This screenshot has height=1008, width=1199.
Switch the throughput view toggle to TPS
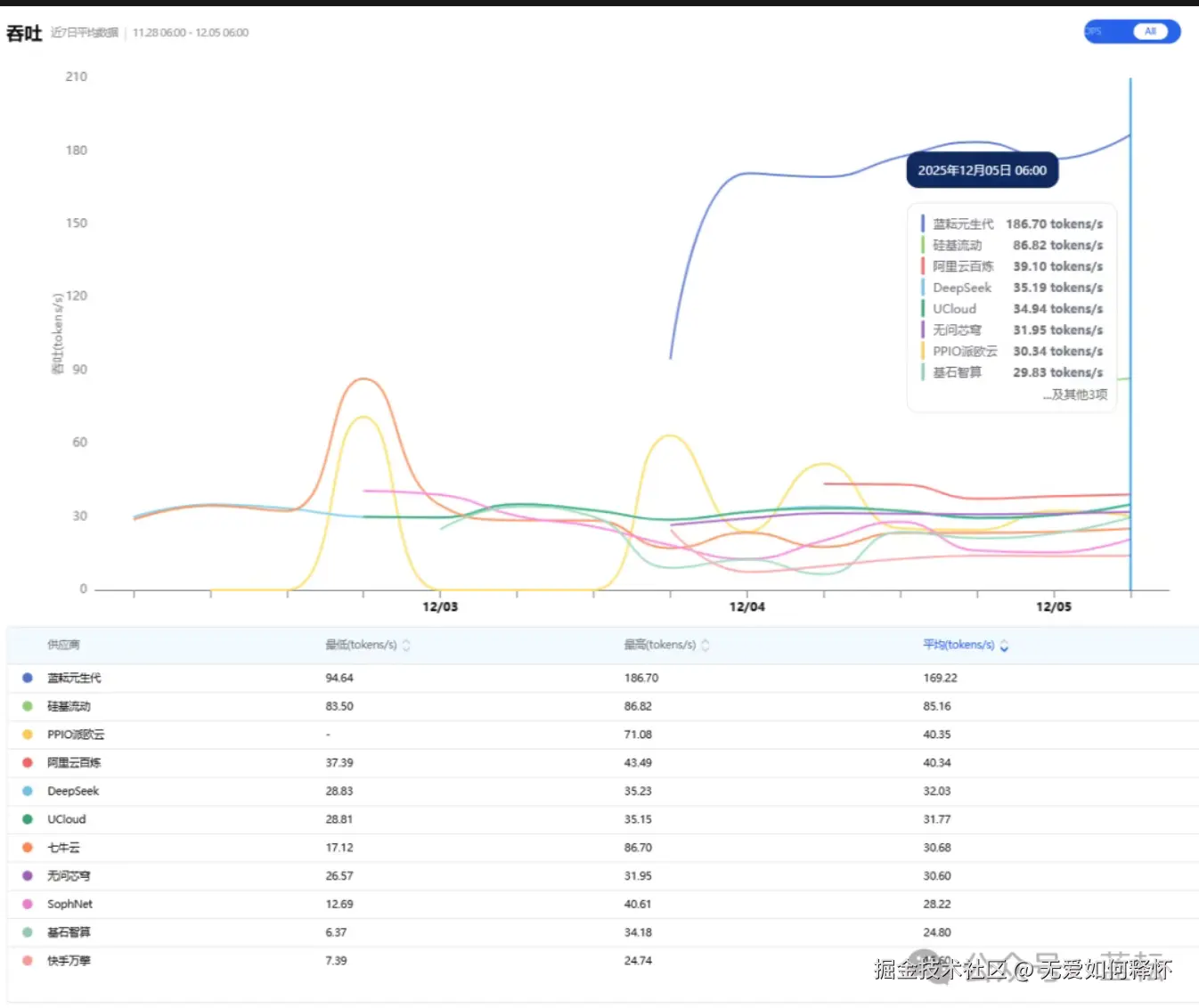point(1095,31)
